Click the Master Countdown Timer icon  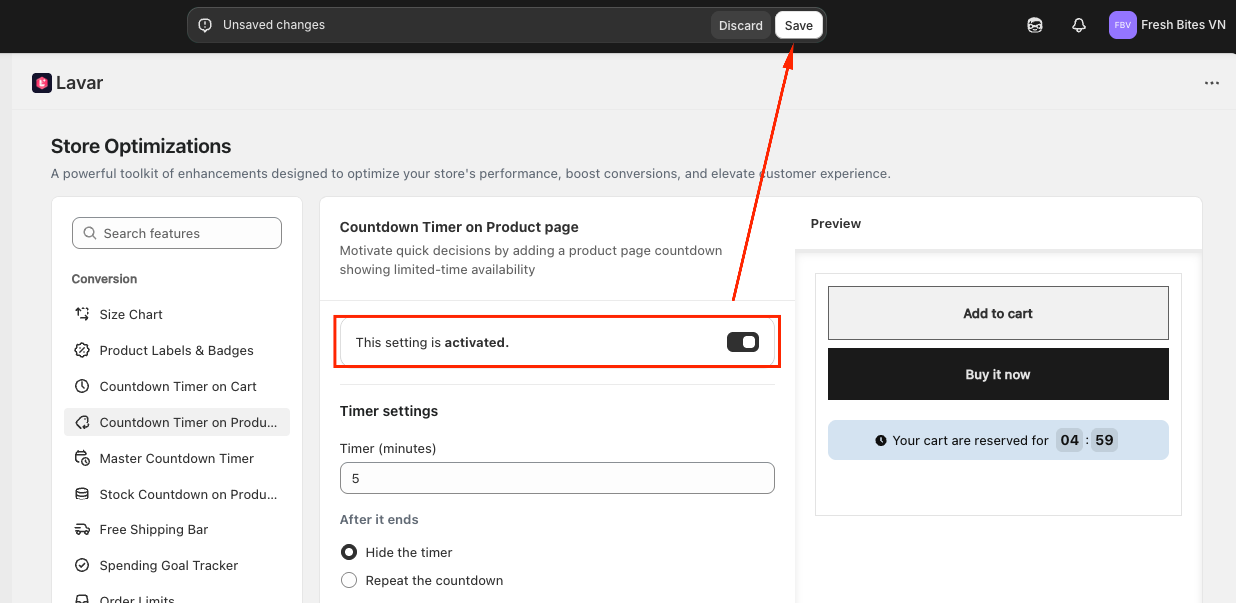click(x=82, y=458)
